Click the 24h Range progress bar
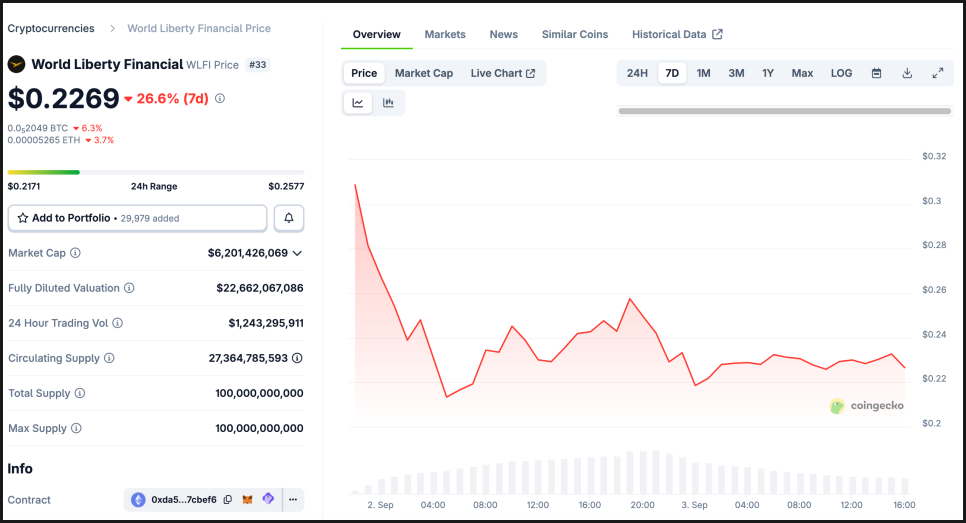This screenshot has width=966, height=523. point(156,172)
